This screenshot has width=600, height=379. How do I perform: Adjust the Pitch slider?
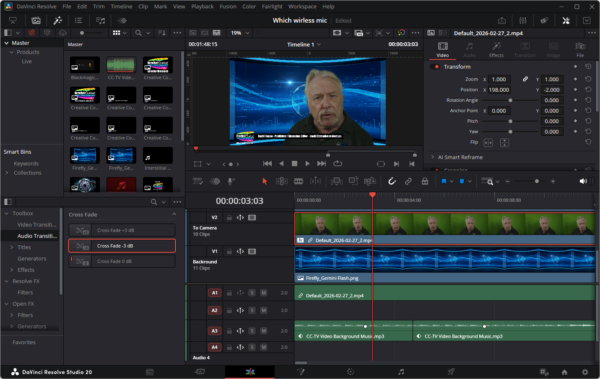pos(510,121)
